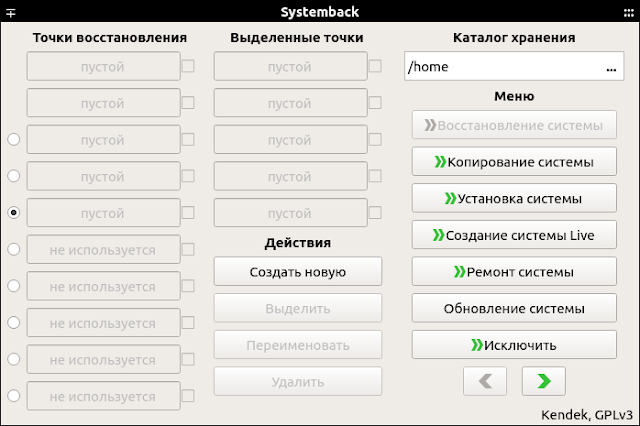Select third restore point radio button

[14, 140]
